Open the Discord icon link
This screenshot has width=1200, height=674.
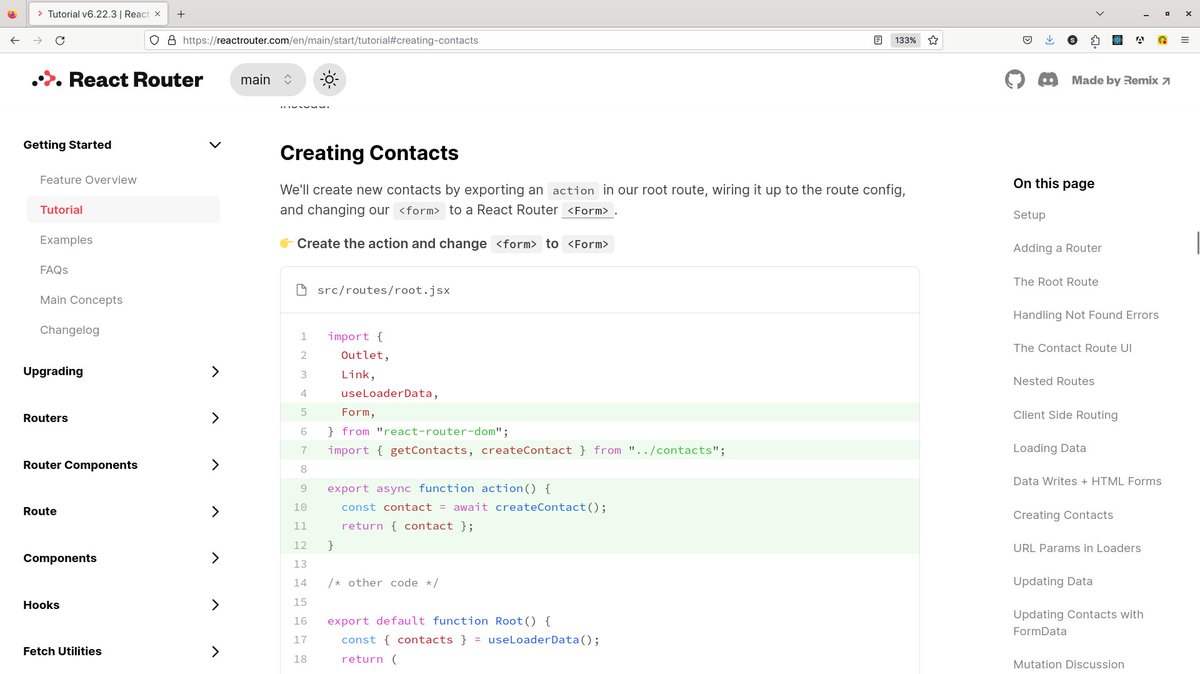pos(1048,80)
